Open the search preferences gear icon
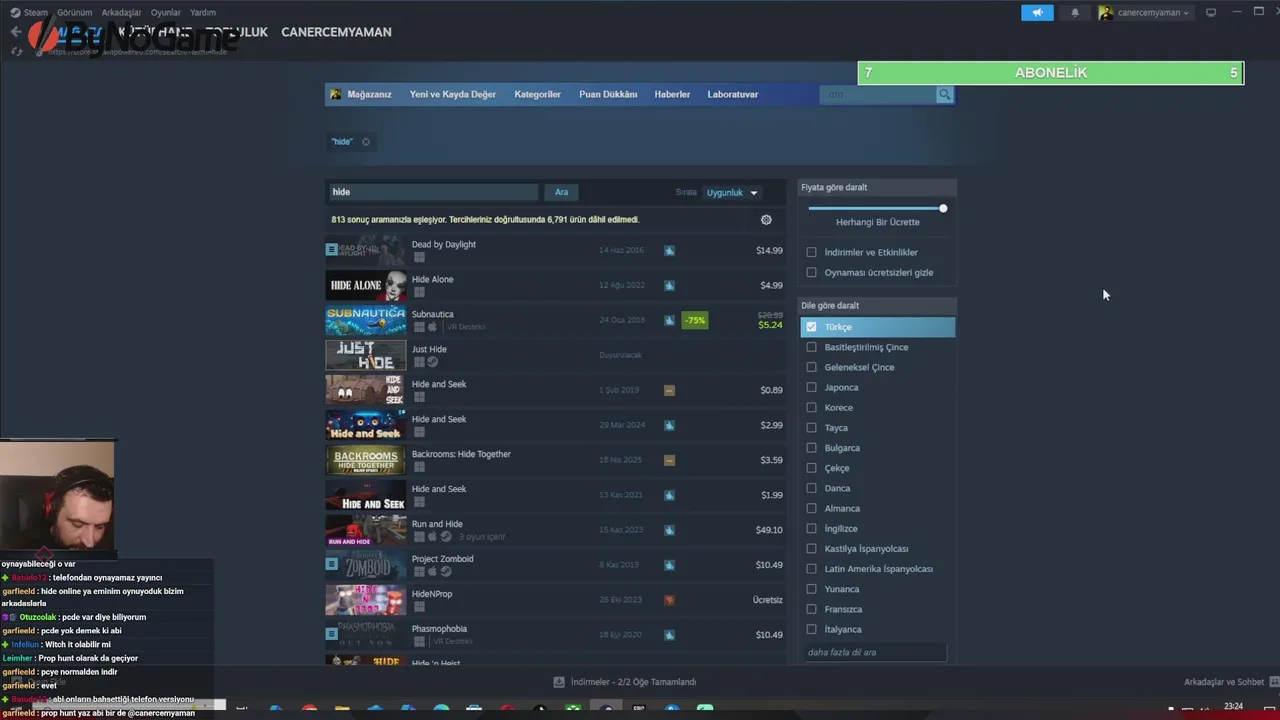This screenshot has height=720, width=1280. (766, 220)
